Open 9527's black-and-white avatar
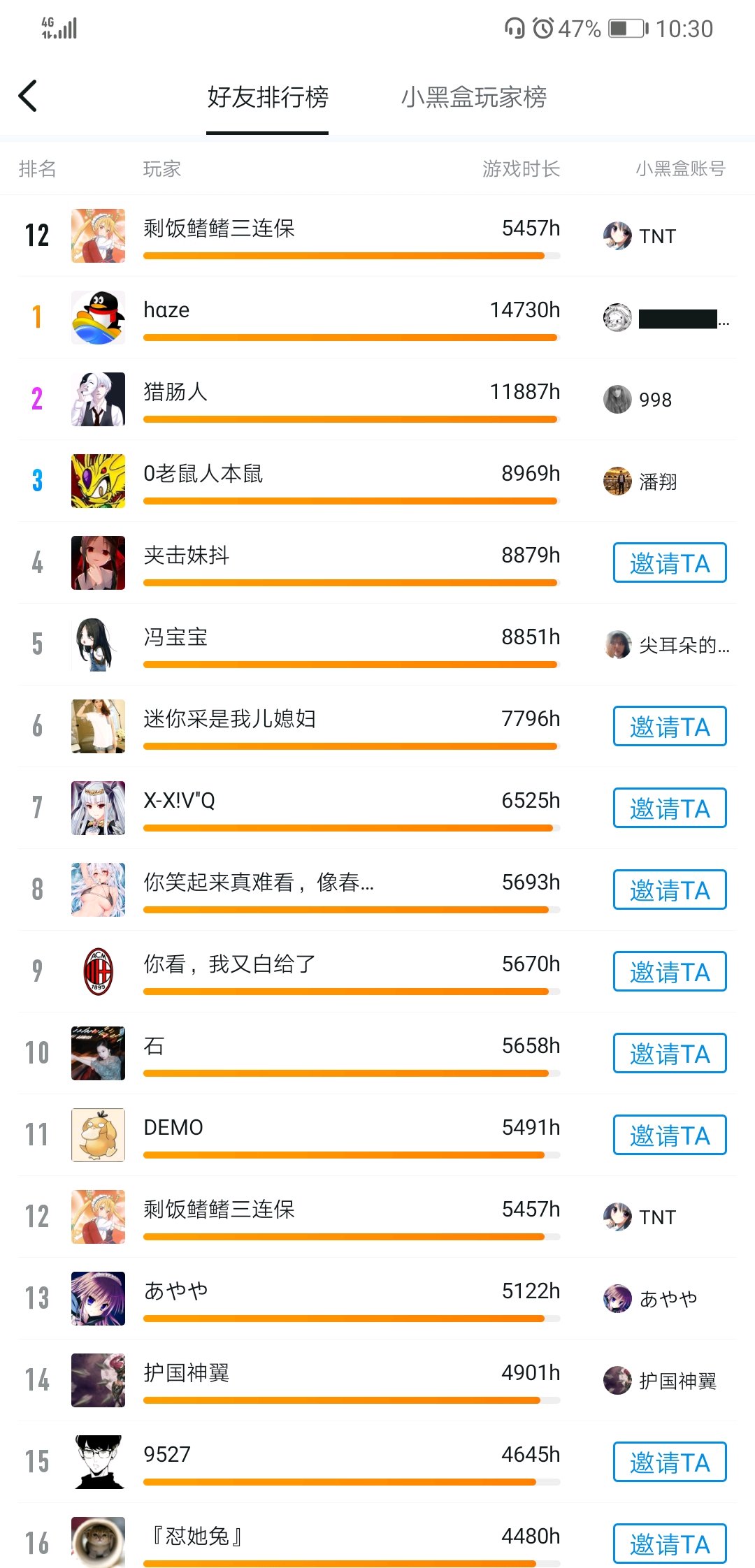755x1568 pixels. pyautogui.click(x=98, y=1462)
